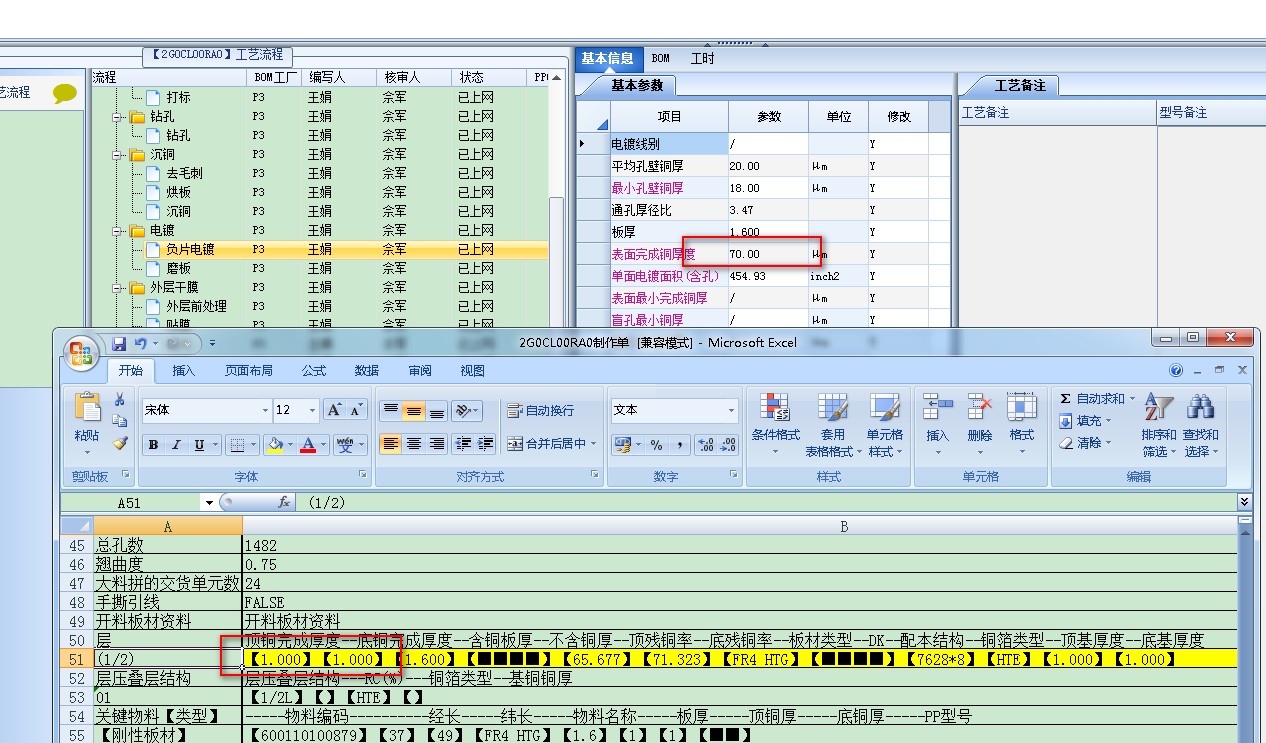Open the font size dropdown showing 12
Image resolution: width=1266 pixels, height=743 pixels.
(x=312, y=410)
